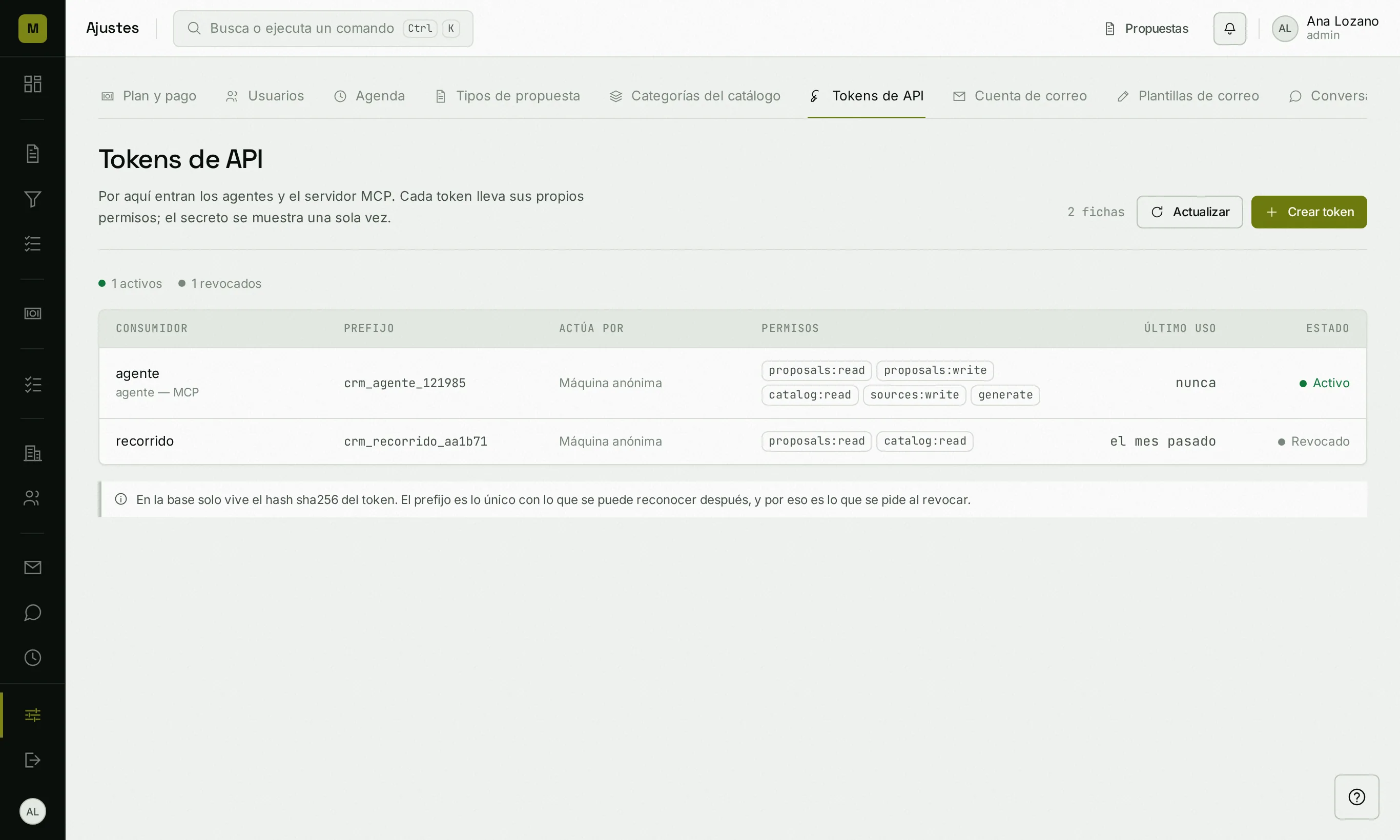
Task: Open the clock icon in the sidebar
Action: pos(32,658)
